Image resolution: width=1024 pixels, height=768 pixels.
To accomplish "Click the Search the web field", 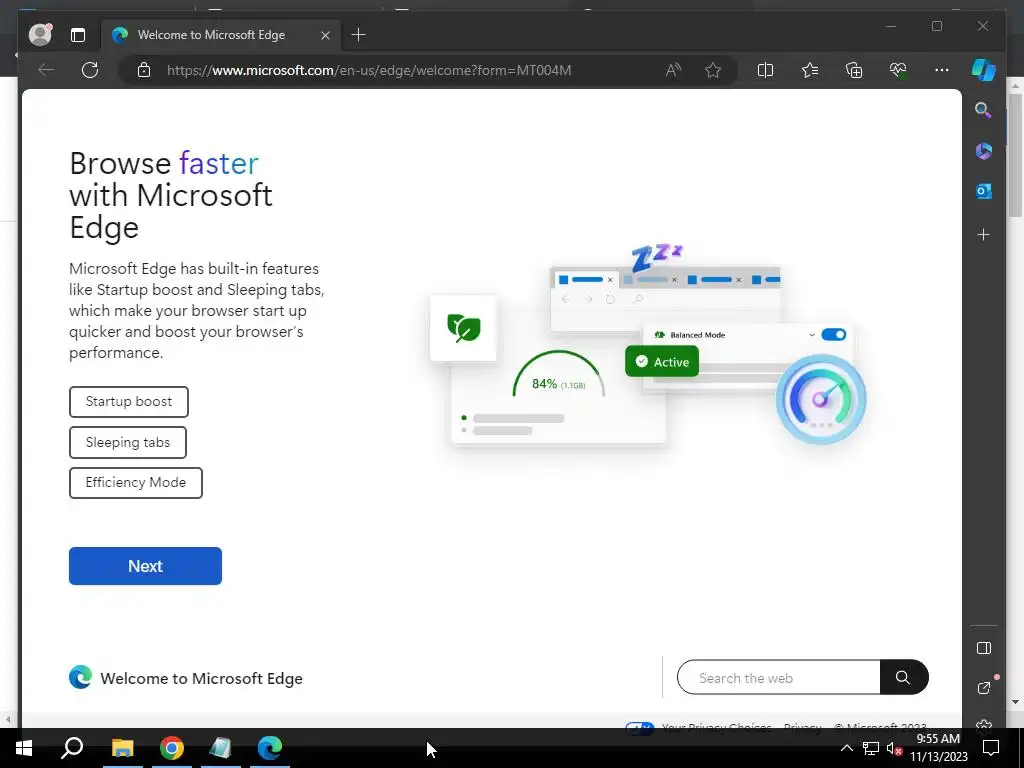I will pyautogui.click(x=778, y=677).
